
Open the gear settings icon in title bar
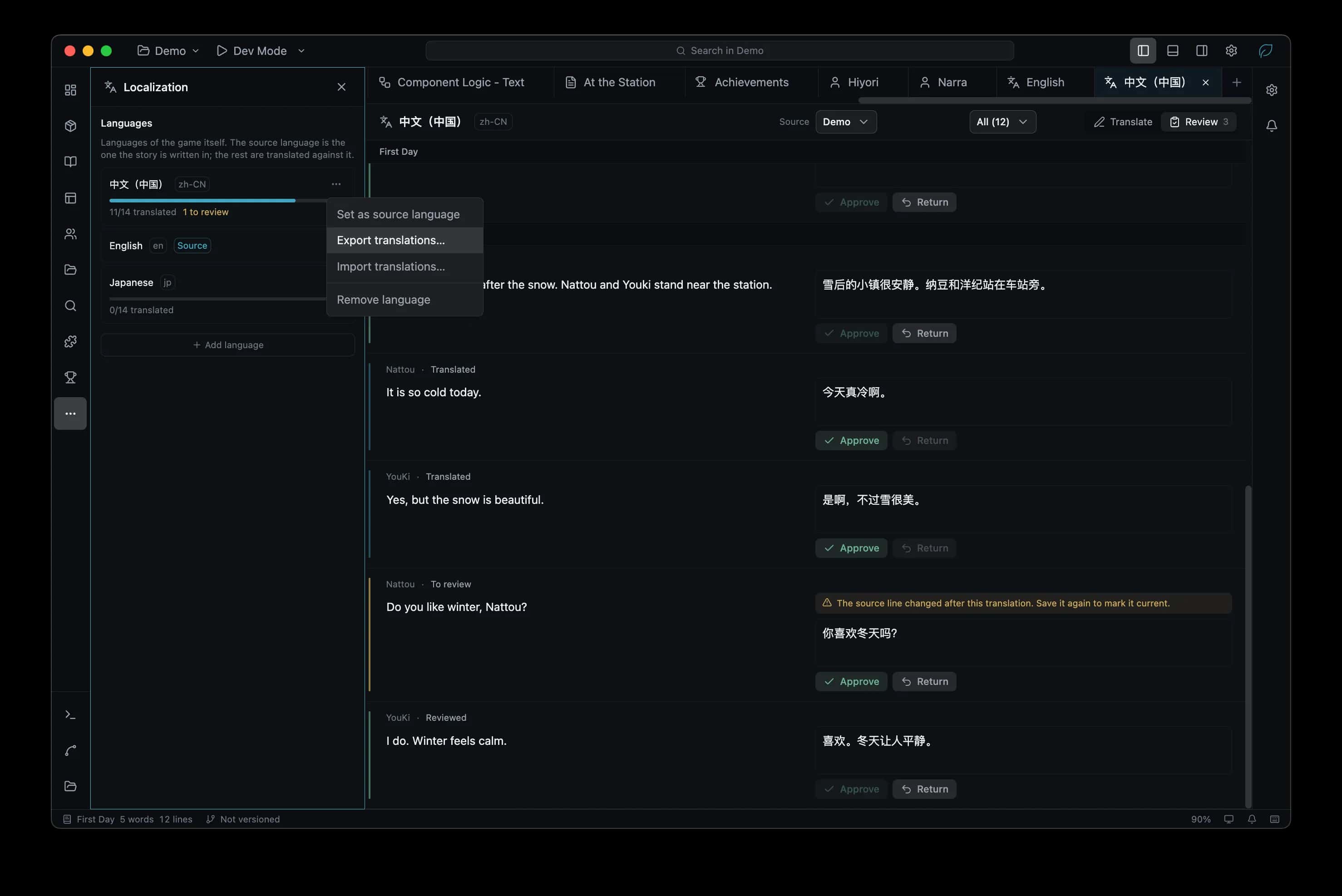[1231, 50]
